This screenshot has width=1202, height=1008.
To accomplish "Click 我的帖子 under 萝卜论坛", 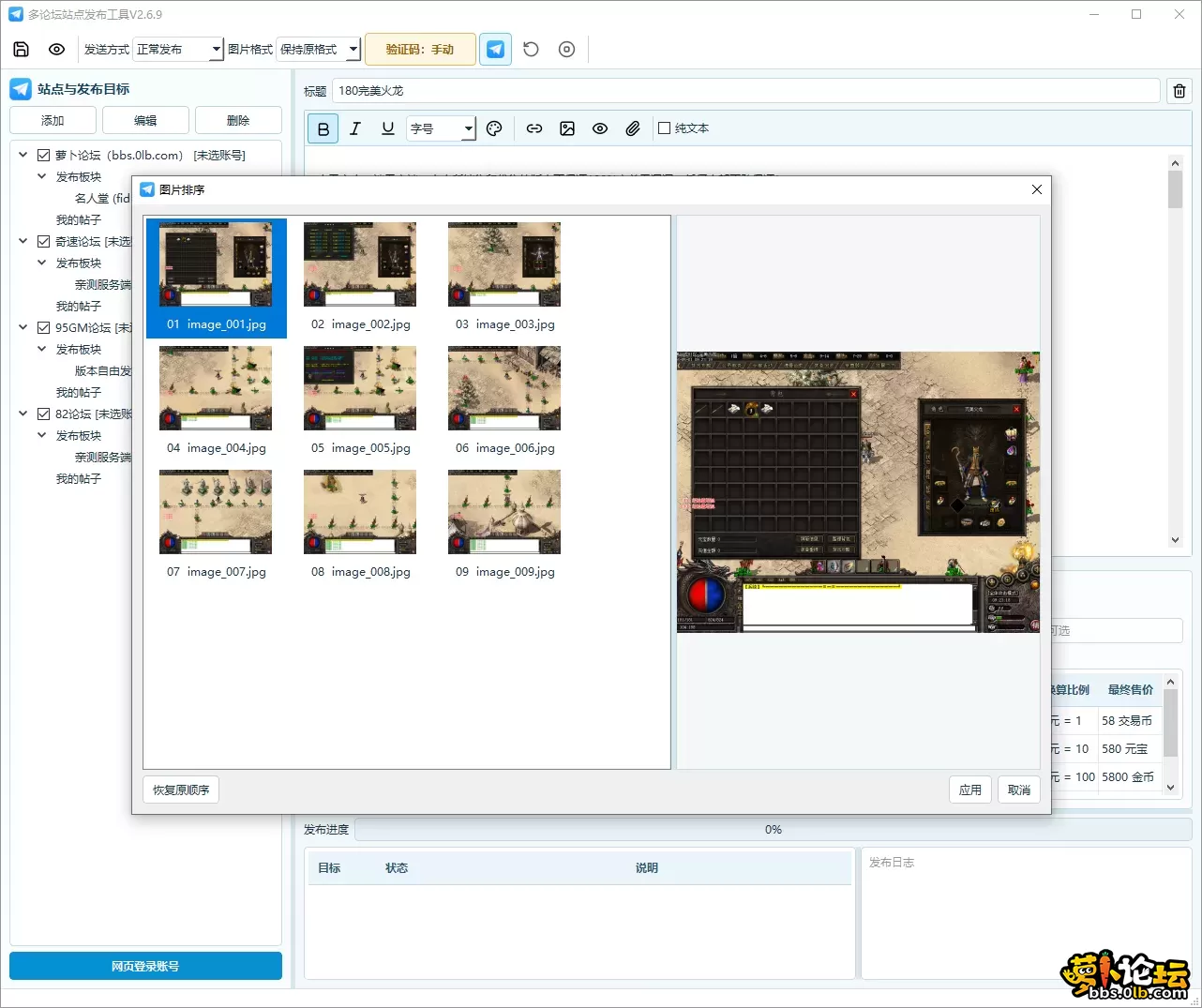I will 79,220.
